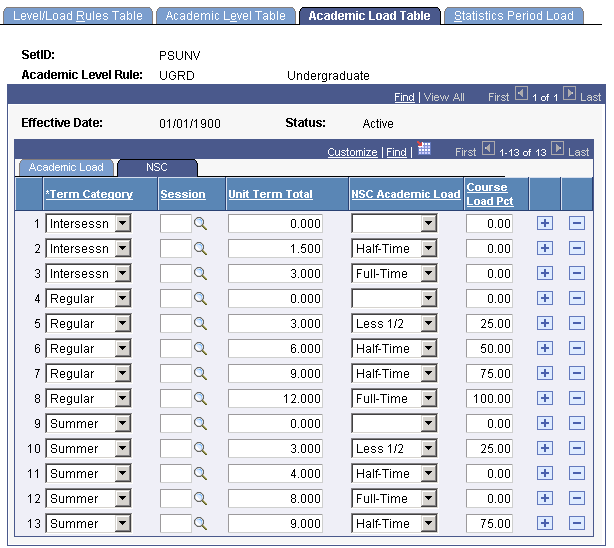Screen dimensions: 614x548
Task: Click session lookup magnifier in row 8
Action: tap(200, 398)
